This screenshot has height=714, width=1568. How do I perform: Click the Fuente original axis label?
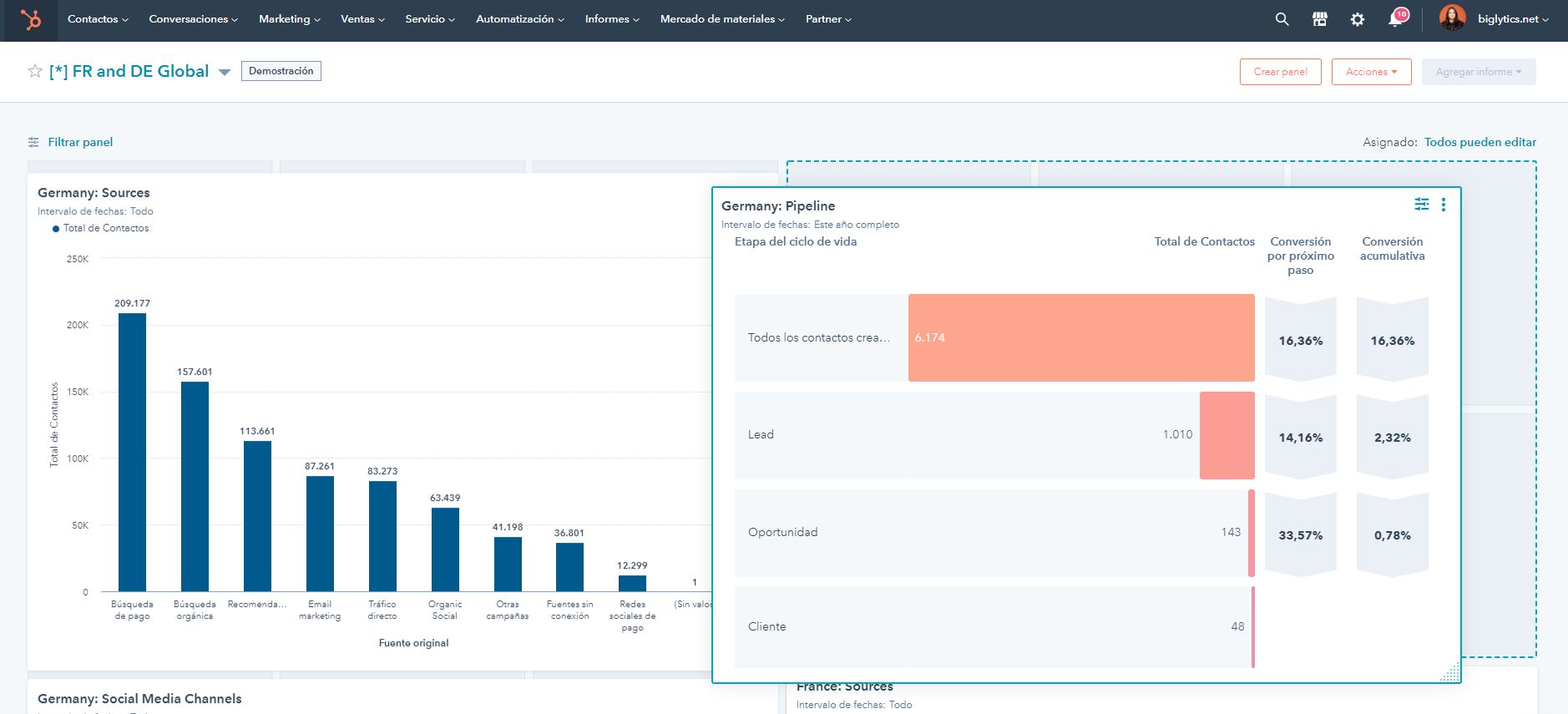tap(413, 643)
